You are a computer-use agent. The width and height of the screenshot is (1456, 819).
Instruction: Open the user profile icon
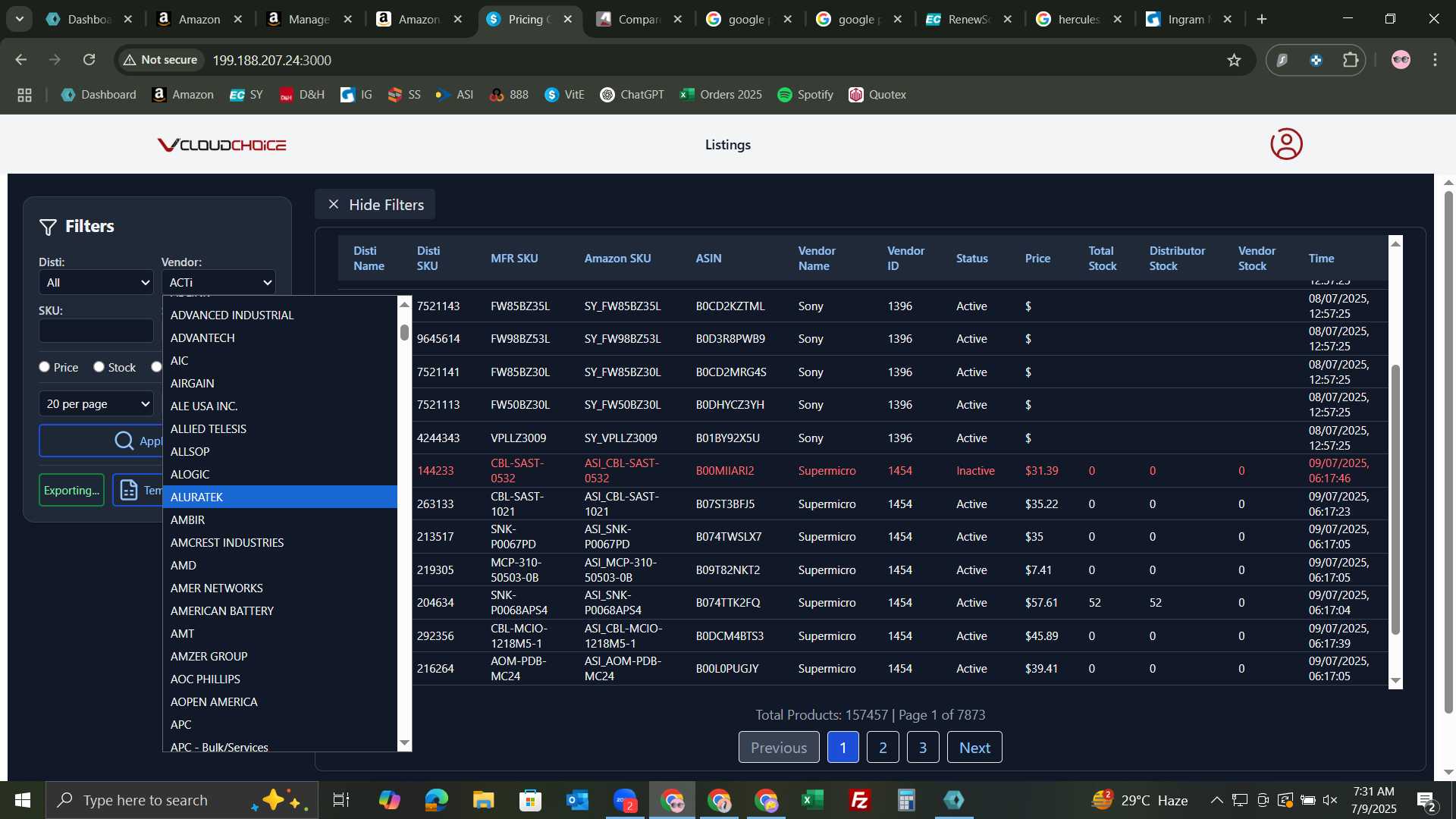(x=1286, y=144)
